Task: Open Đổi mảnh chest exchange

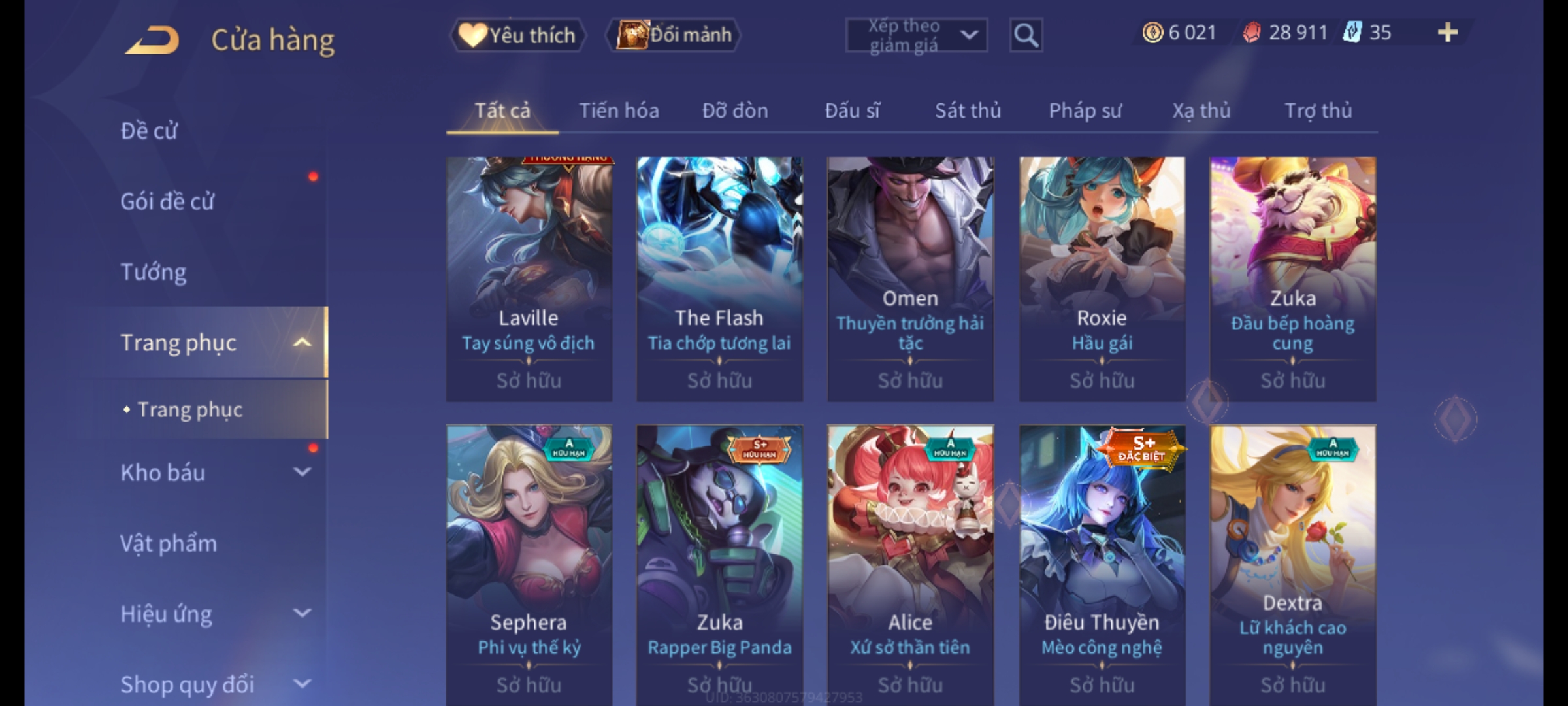Action: pos(674,35)
